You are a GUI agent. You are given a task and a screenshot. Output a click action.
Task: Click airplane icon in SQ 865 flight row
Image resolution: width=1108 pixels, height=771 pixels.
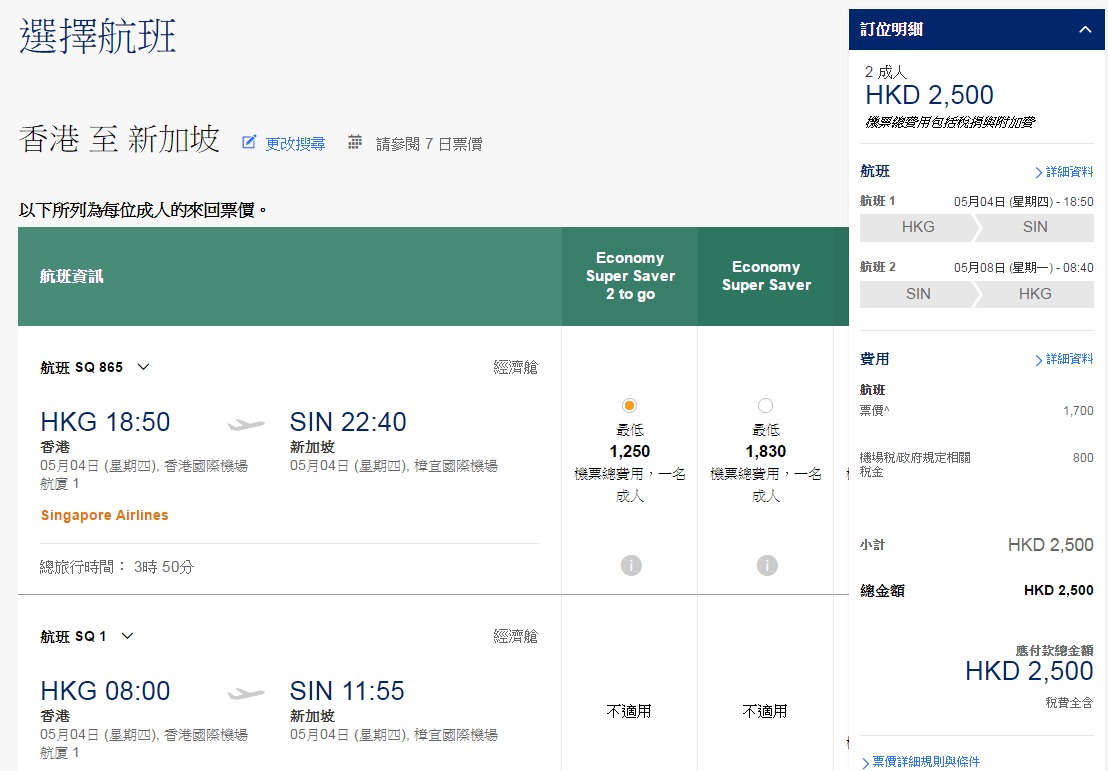(x=246, y=424)
